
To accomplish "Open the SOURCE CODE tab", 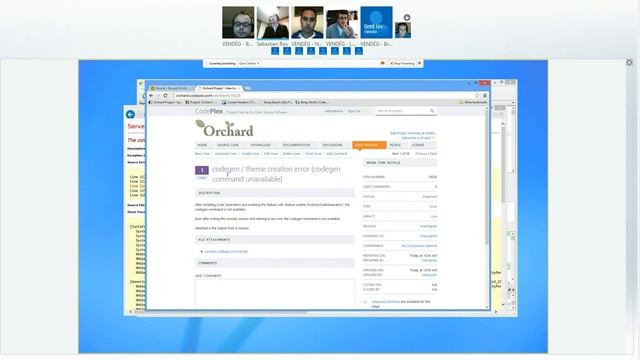I will (228, 145).
